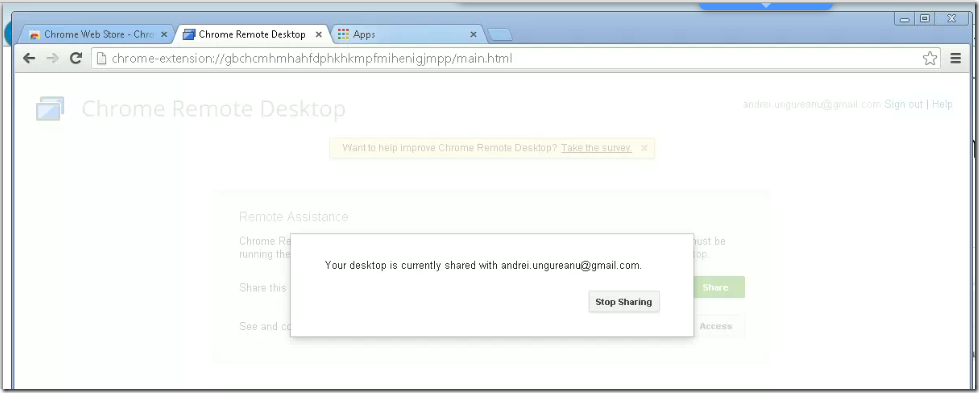The width and height of the screenshot is (979, 393).
Task: Close the Chrome Web Store tab
Action: (164, 35)
